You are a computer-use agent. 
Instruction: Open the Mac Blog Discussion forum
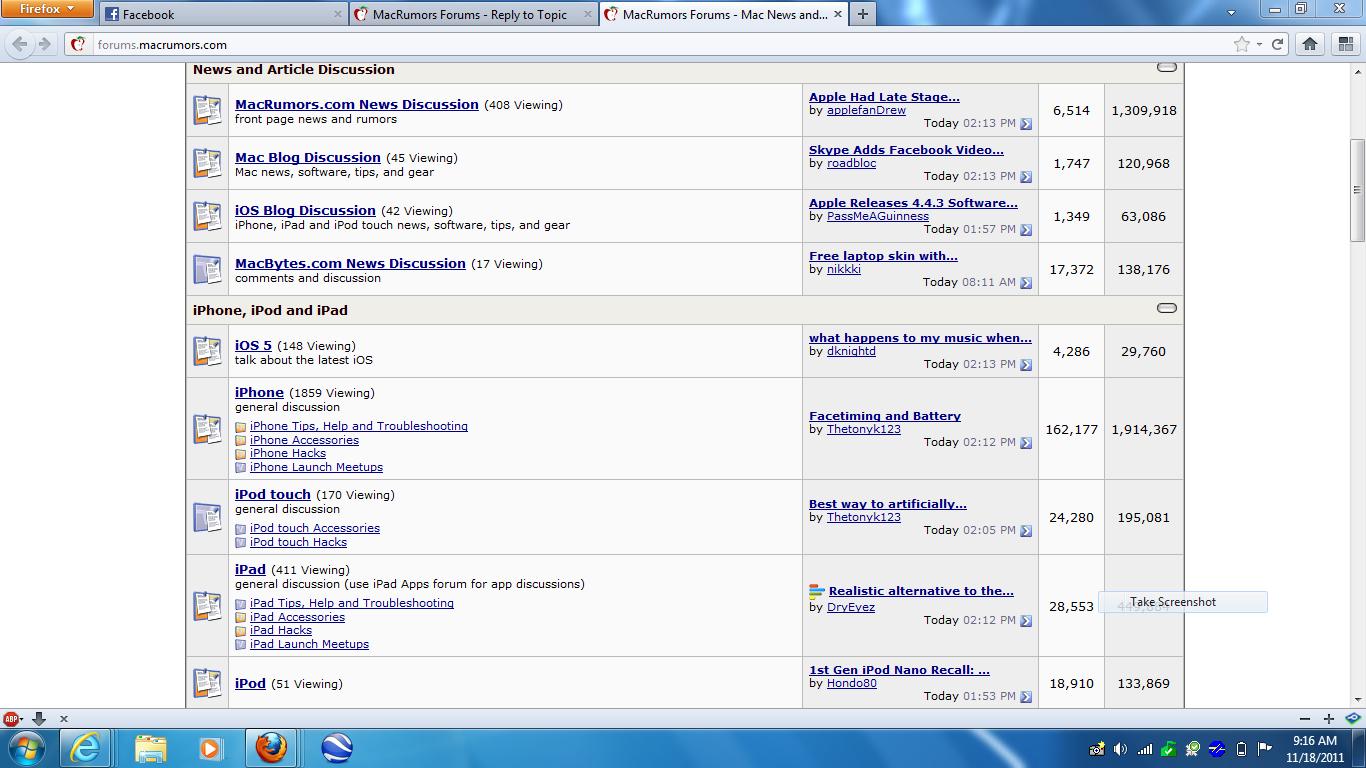coord(308,157)
